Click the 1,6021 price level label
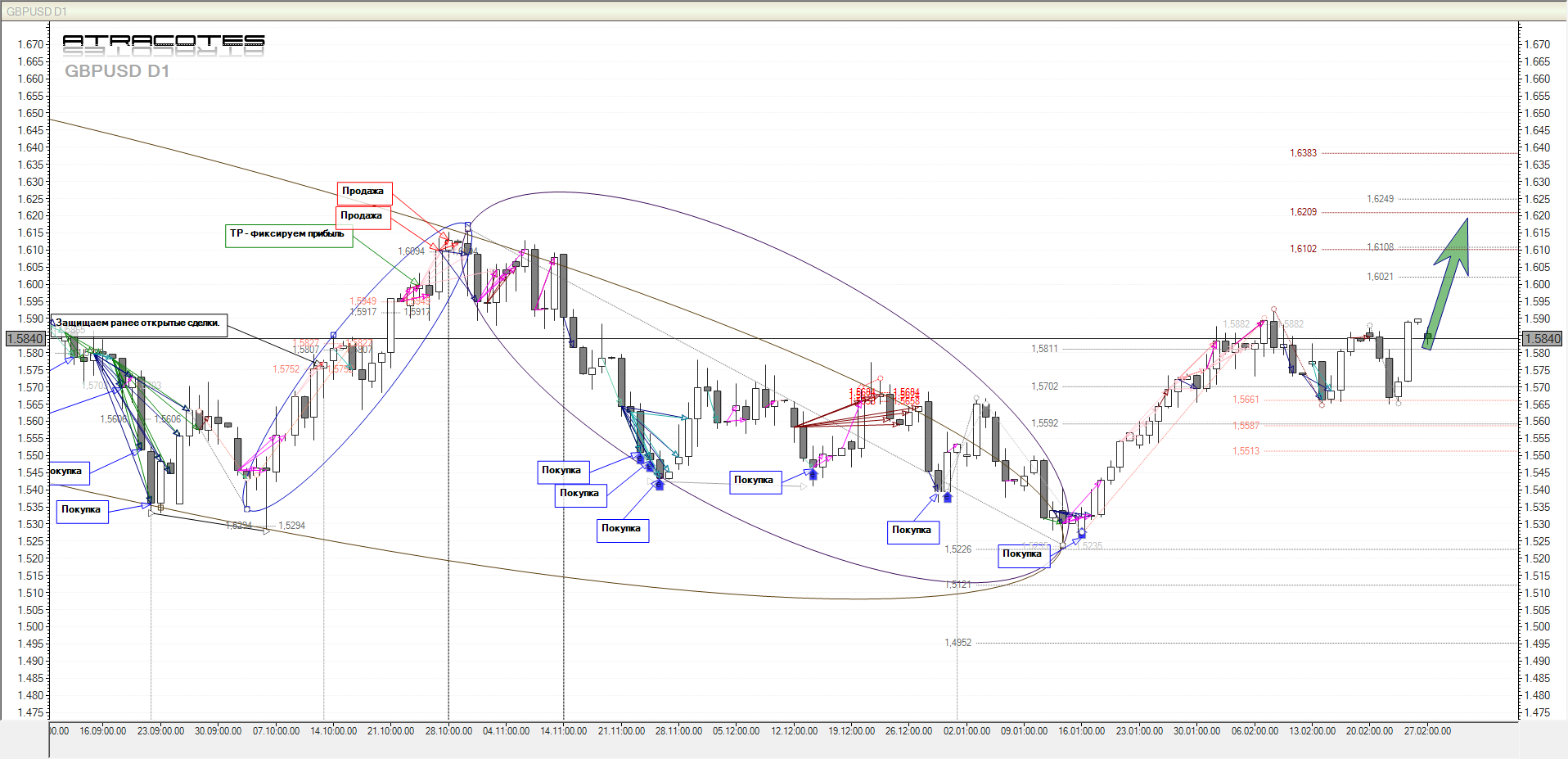The height and width of the screenshot is (759, 1568). 1380,277
